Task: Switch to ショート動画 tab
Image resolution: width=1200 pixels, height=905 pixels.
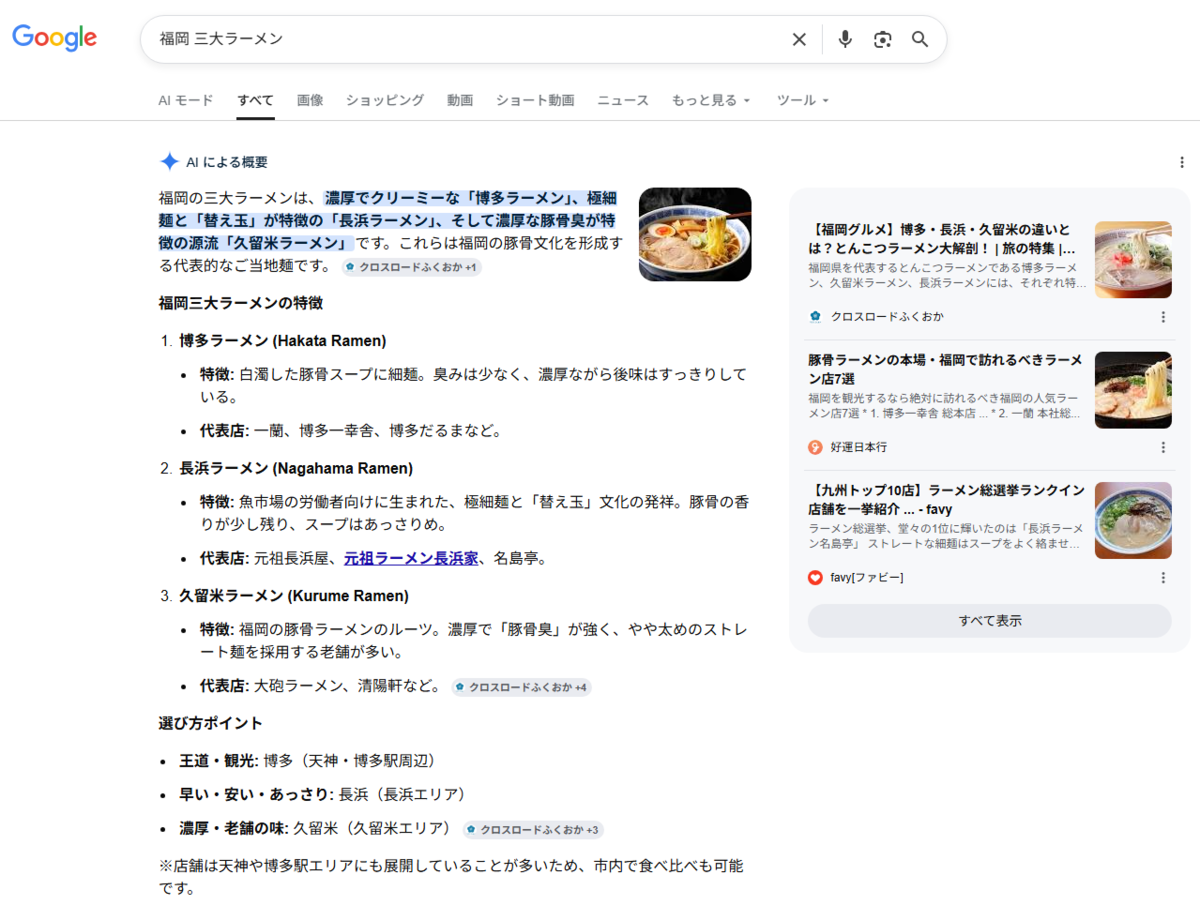Action: tap(535, 100)
